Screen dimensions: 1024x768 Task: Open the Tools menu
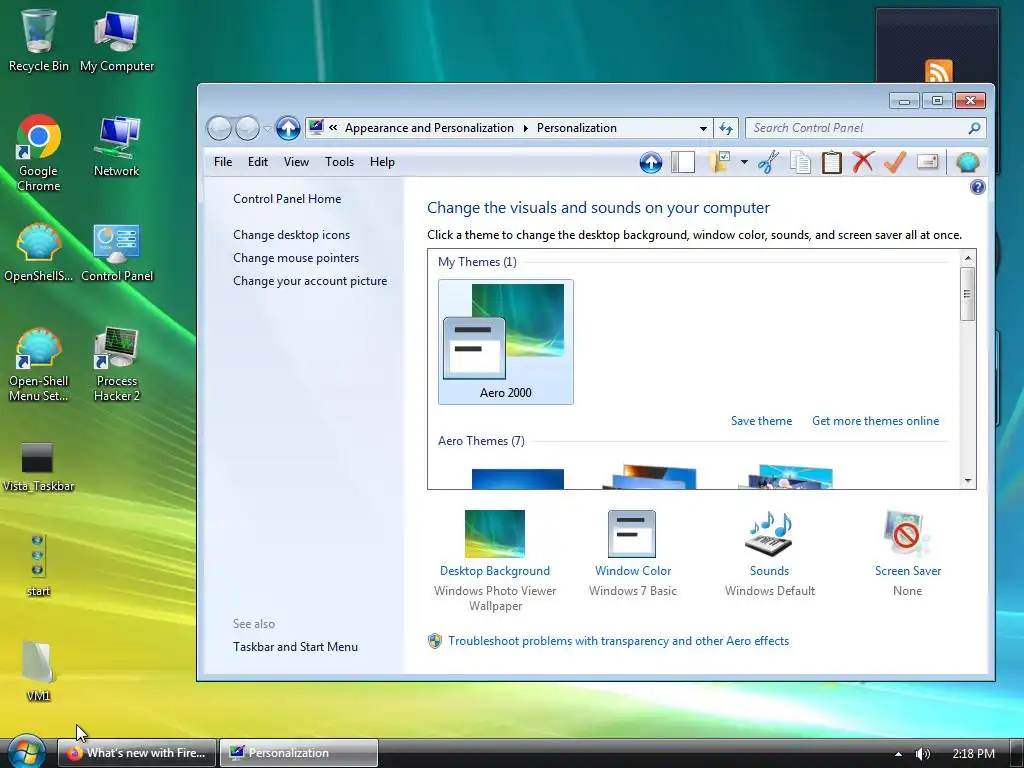339,162
